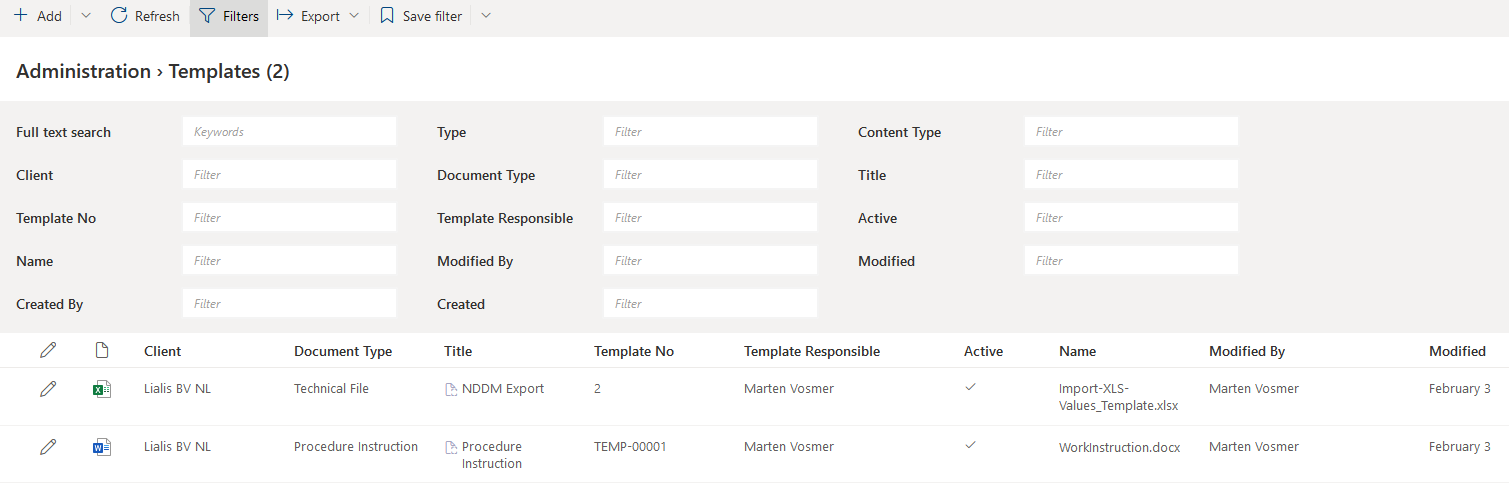
Task: Expand the dropdown arrow beside Save filter
Action: [486, 16]
